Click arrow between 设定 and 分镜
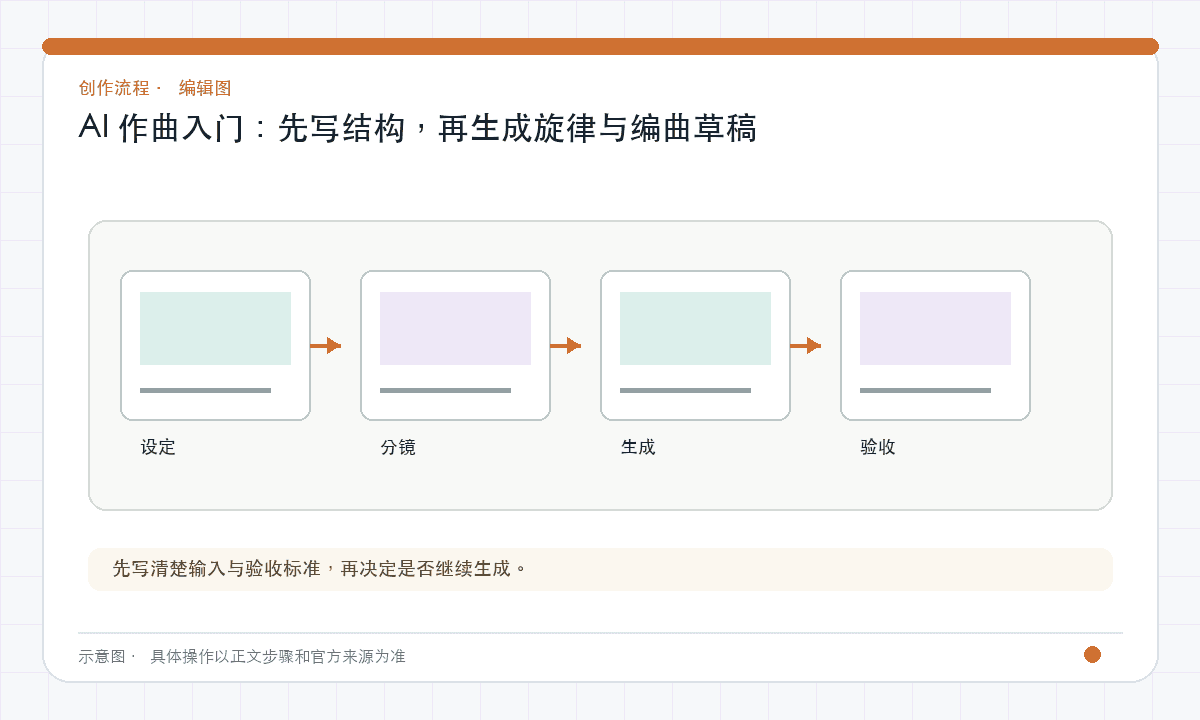 326,345
